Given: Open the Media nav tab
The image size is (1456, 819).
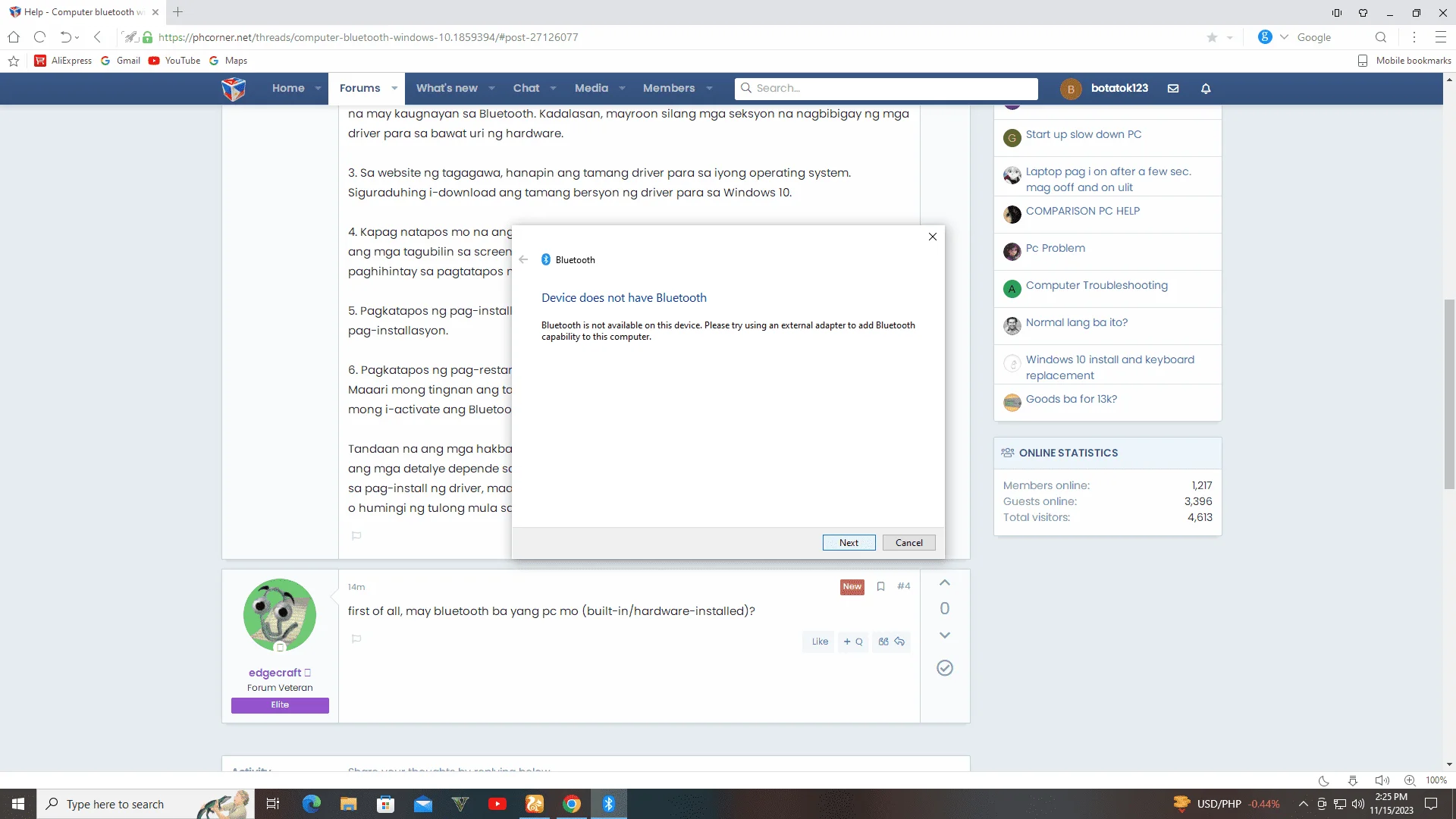Looking at the screenshot, I should (x=591, y=89).
